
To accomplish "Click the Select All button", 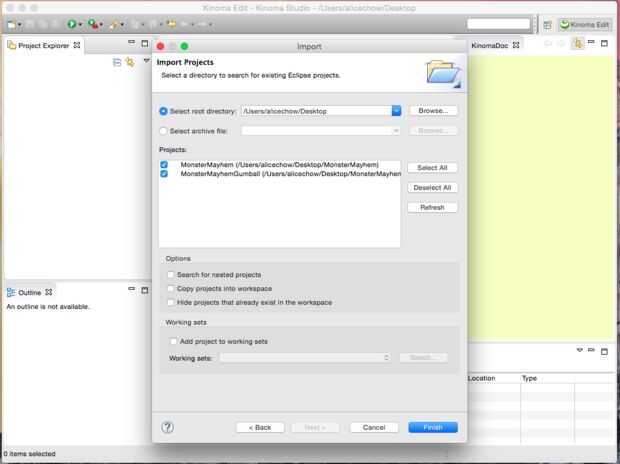I will point(432,168).
